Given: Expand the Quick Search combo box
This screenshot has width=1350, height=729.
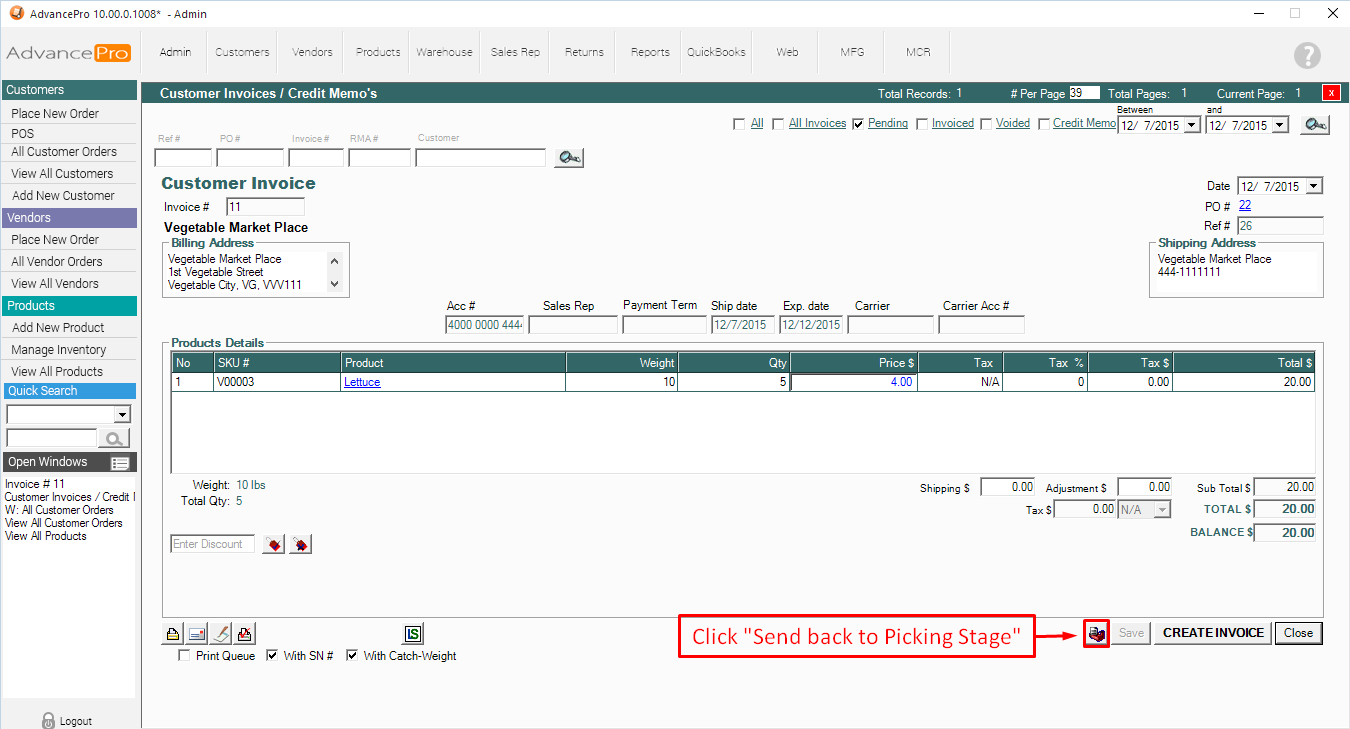Looking at the screenshot, I should click(x=122, y=415).
